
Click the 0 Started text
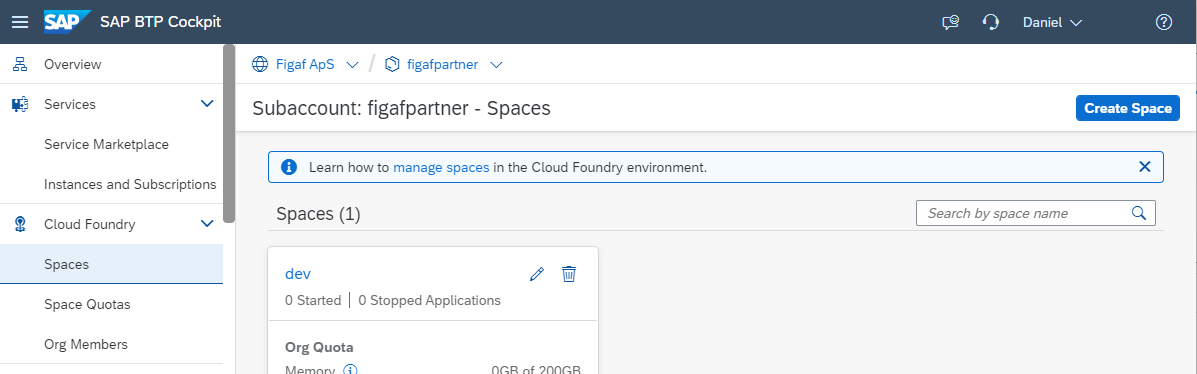313,300
